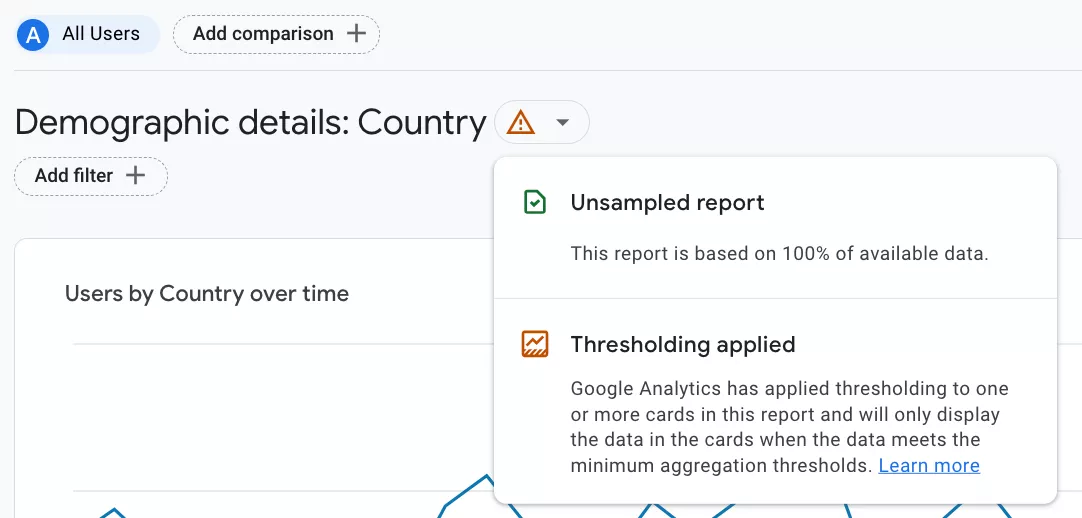This screenshot has height=518, width=1082.
Task: Click the blue 'A' All Users avatar
Action: 32,34
